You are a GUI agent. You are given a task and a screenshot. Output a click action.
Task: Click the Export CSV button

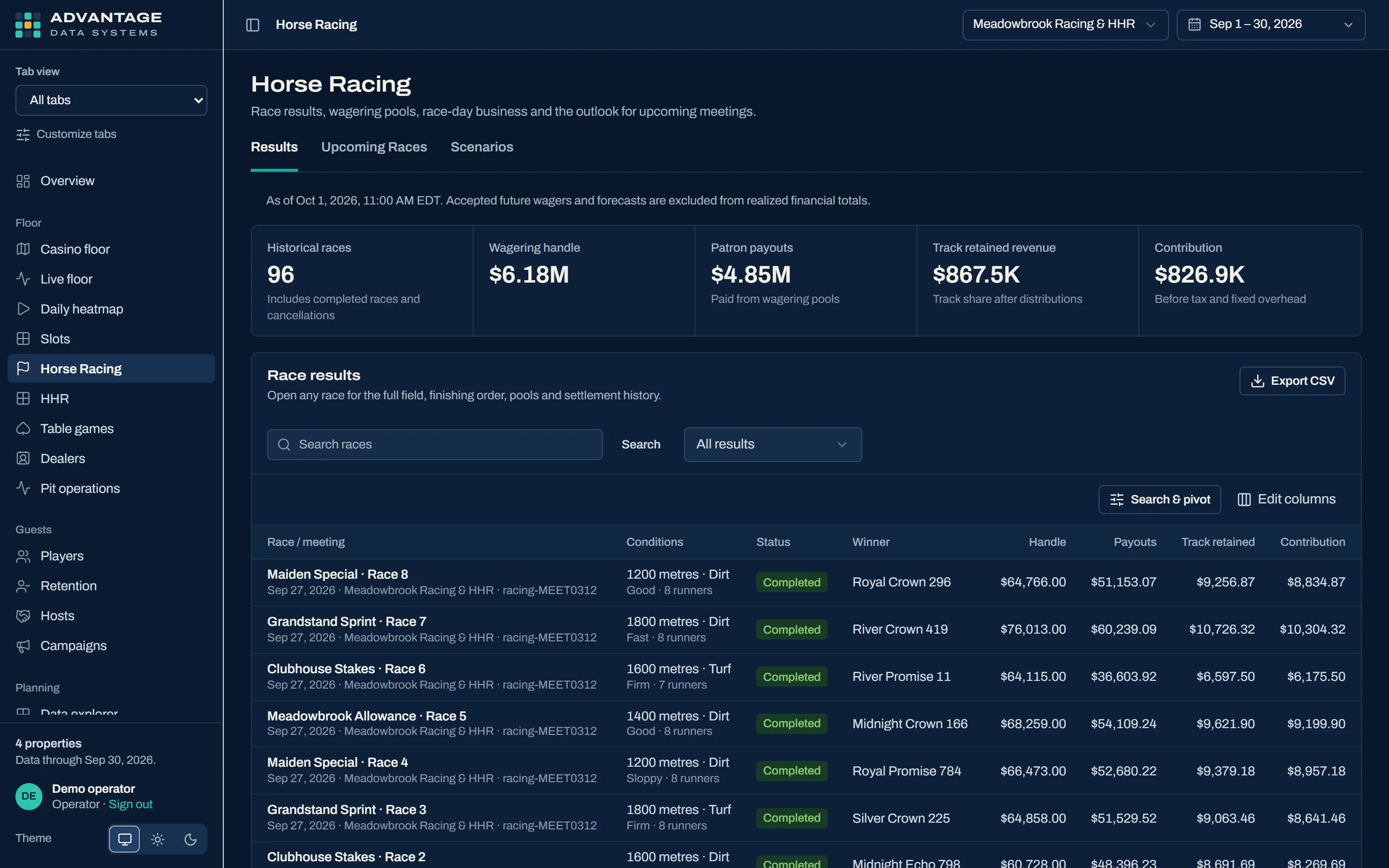tap(1292, 381)
